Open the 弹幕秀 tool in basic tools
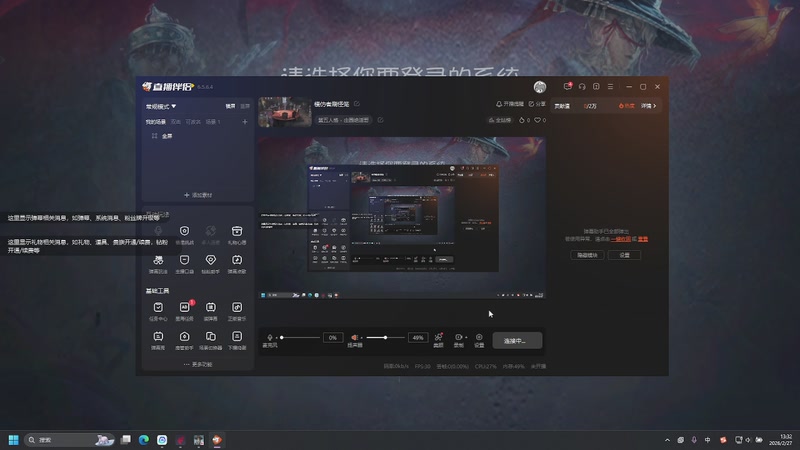This screenshot has height=450, width=800. point(158,340)
